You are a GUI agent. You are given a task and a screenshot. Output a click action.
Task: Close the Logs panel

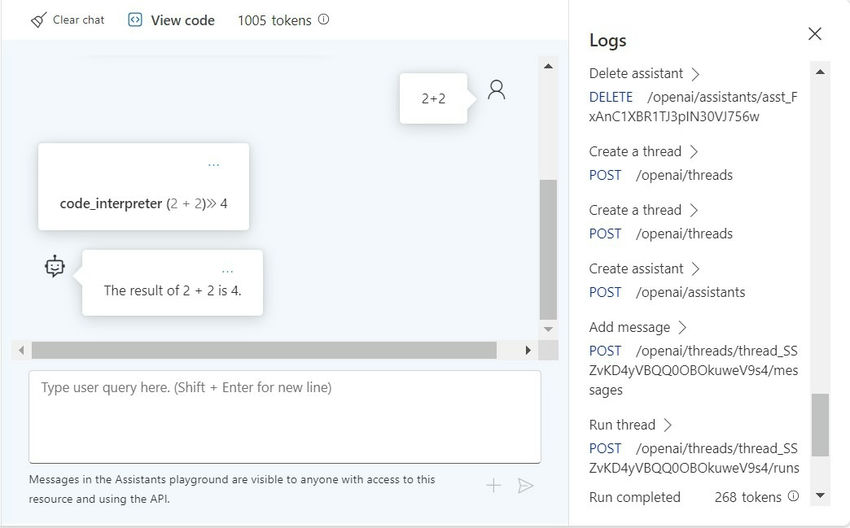815,34
